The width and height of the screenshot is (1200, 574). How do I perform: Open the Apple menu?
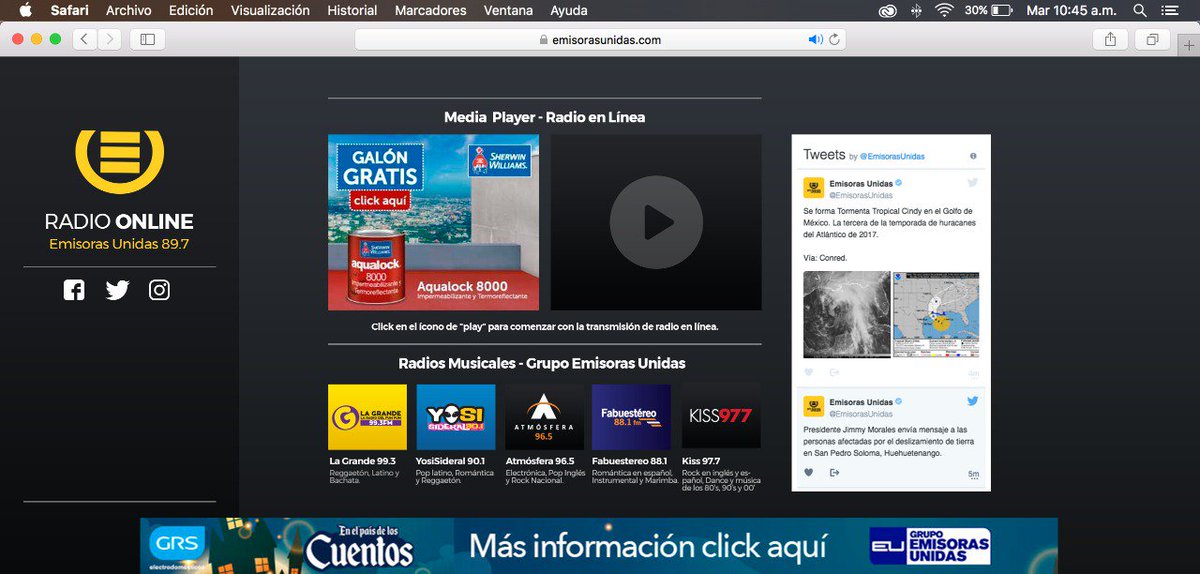[26, 10]
